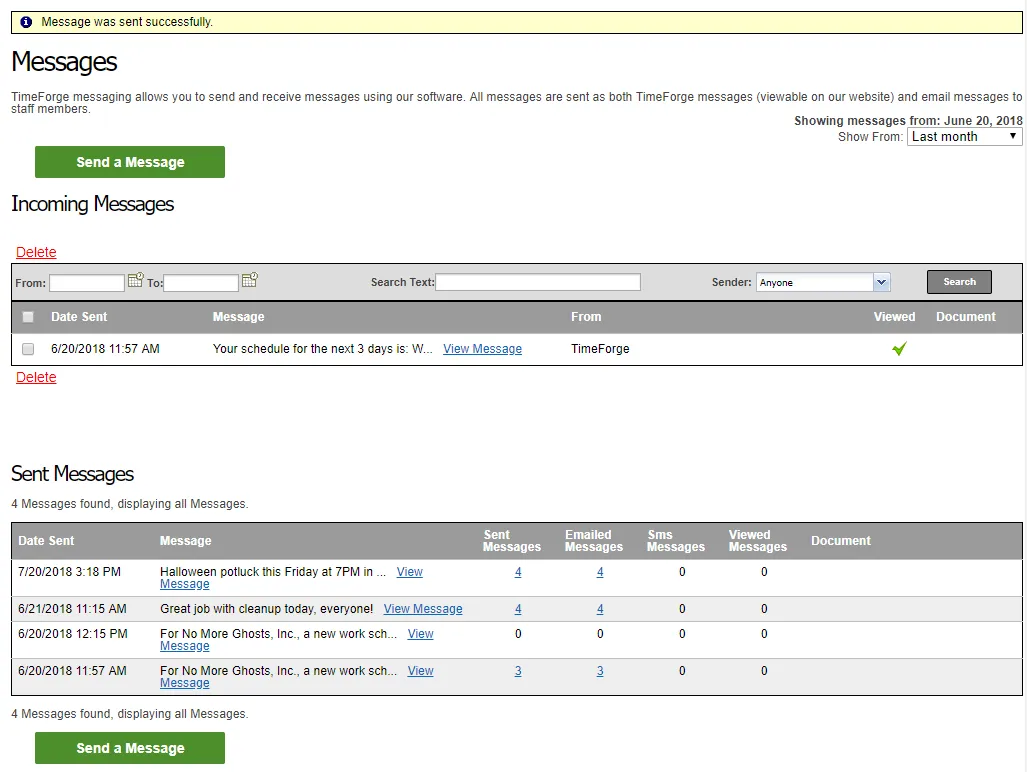Open sent count for Halloween potluck message
This screenshot has width=1027, height=772.
coord(518,572)
